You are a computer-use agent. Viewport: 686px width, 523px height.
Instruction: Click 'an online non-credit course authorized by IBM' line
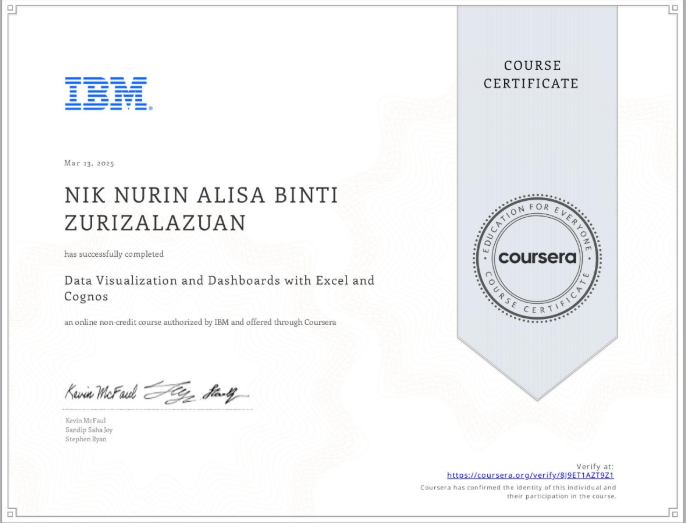click(x=200, y=322)
